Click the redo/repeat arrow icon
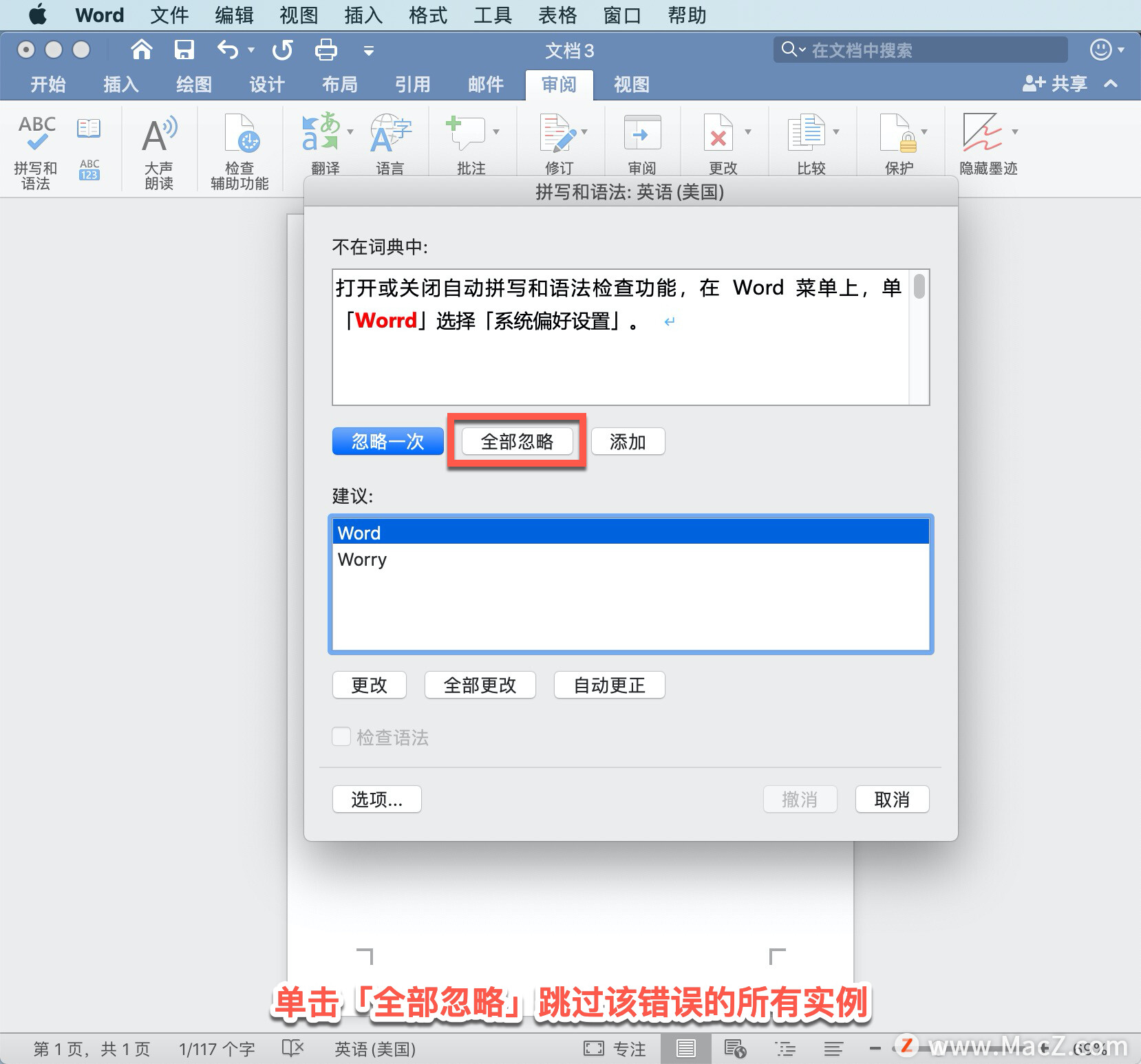This screenshot has height=1064, width=1141. tap(282, 50)
